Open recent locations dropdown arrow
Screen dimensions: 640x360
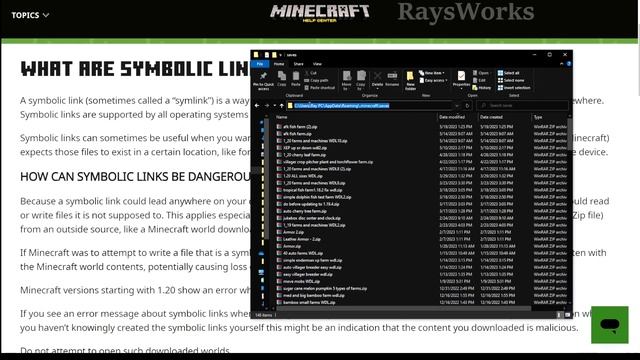coord(274,106)
